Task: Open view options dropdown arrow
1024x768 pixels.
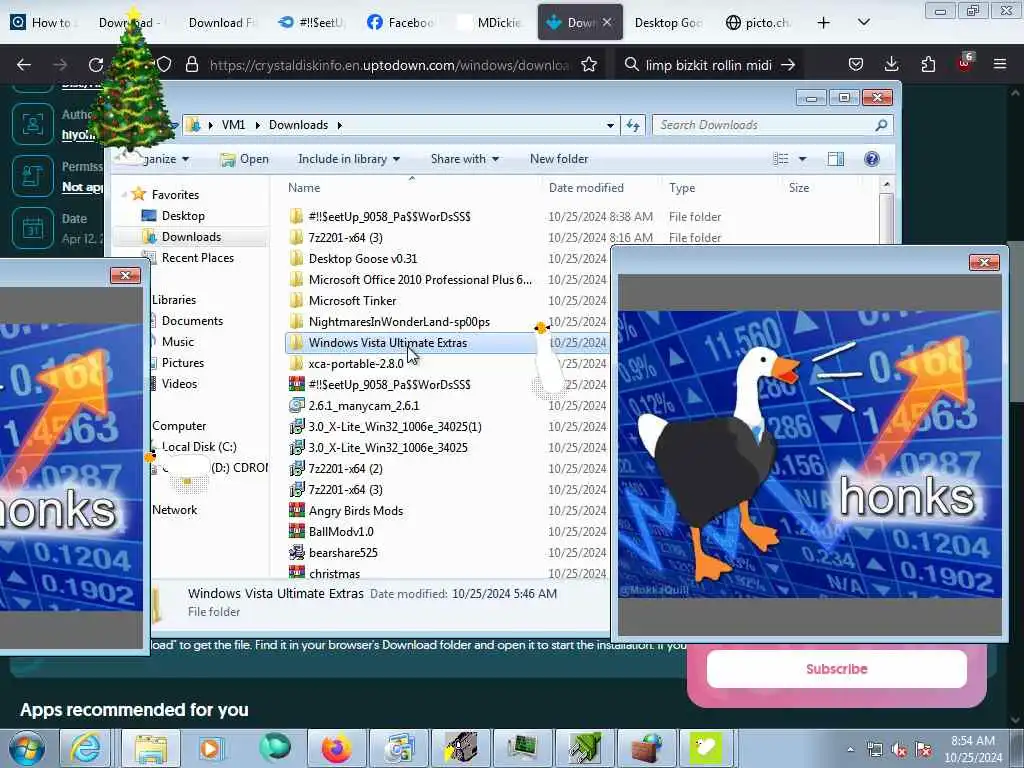Action: pos(803,159)
